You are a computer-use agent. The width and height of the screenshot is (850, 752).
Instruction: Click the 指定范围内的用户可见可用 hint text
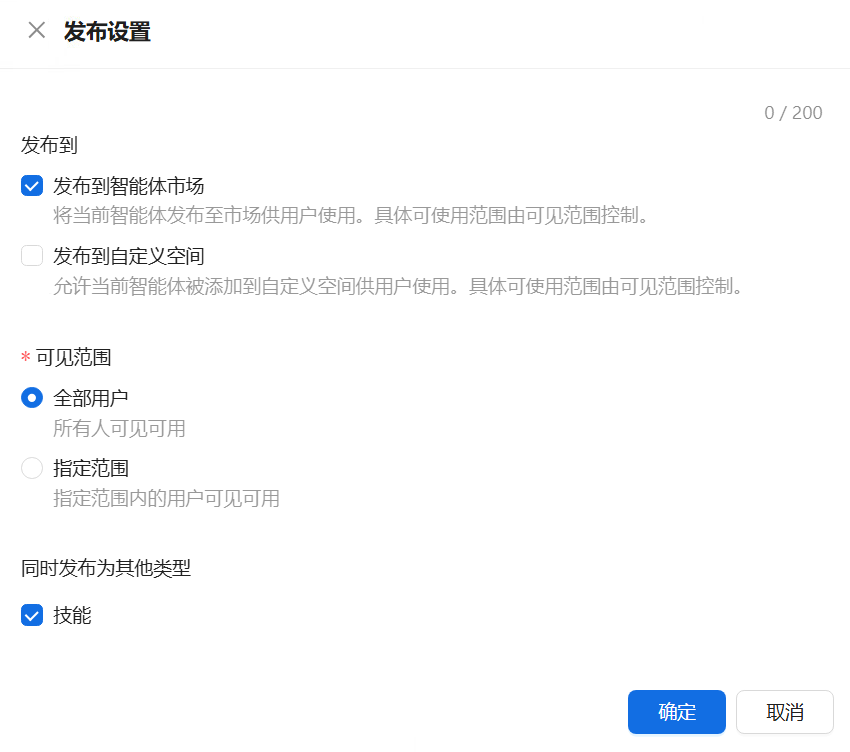pyautogui.click(x=166, y=498)
